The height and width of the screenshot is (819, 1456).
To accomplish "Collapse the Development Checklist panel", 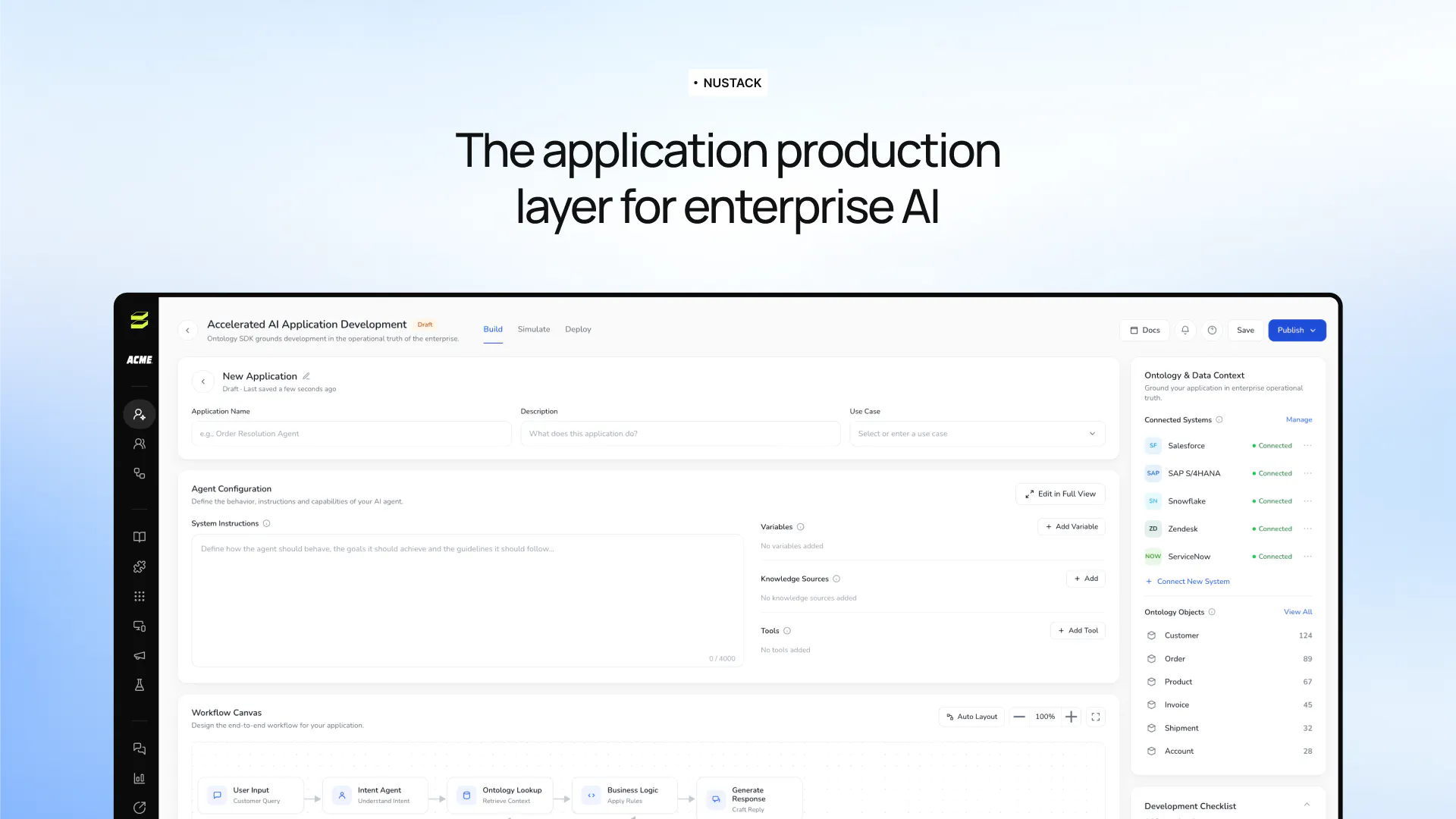I will (1307, 805).
